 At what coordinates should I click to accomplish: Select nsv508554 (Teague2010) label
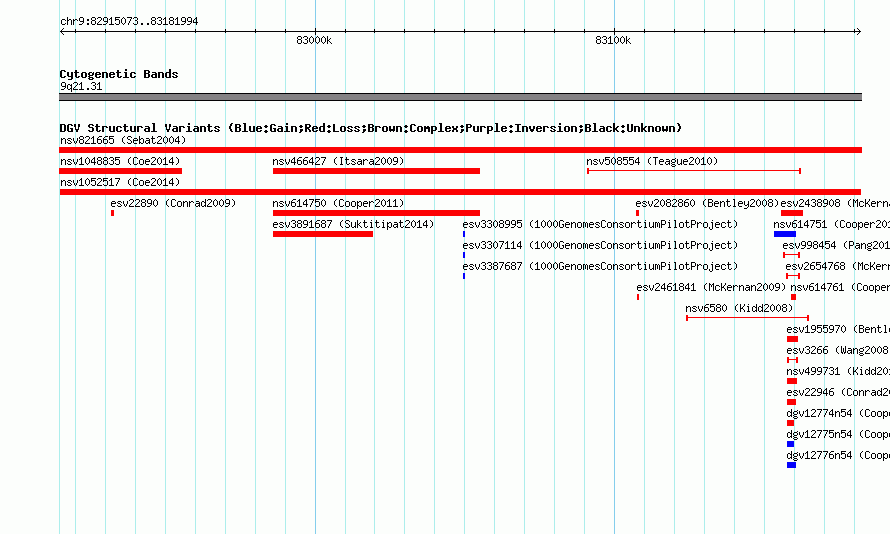click(652, 161)
